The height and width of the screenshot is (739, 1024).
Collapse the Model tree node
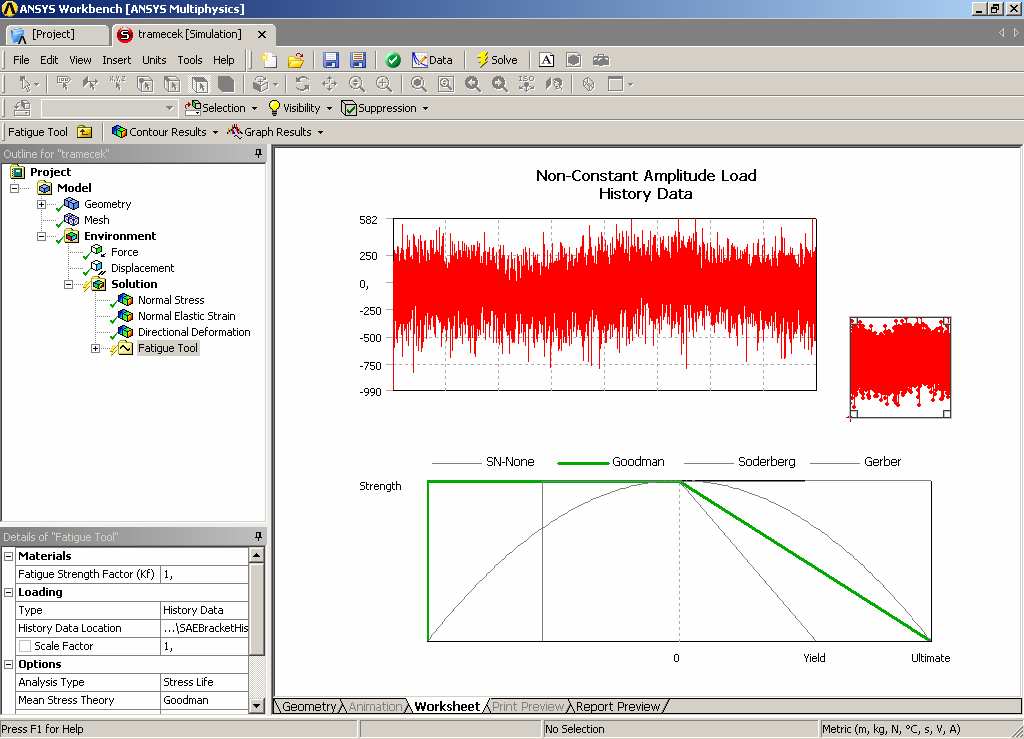14,188
